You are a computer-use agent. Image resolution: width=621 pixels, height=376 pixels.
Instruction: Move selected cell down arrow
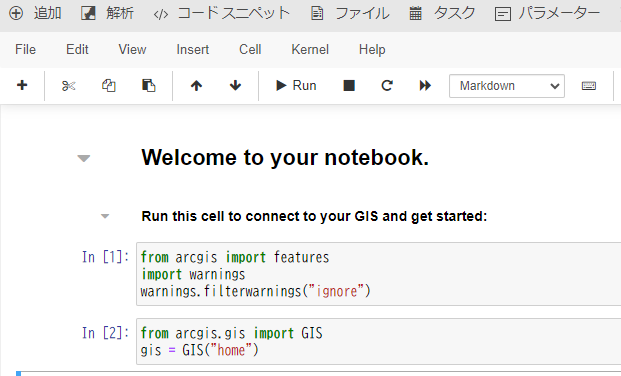(235, 86)
